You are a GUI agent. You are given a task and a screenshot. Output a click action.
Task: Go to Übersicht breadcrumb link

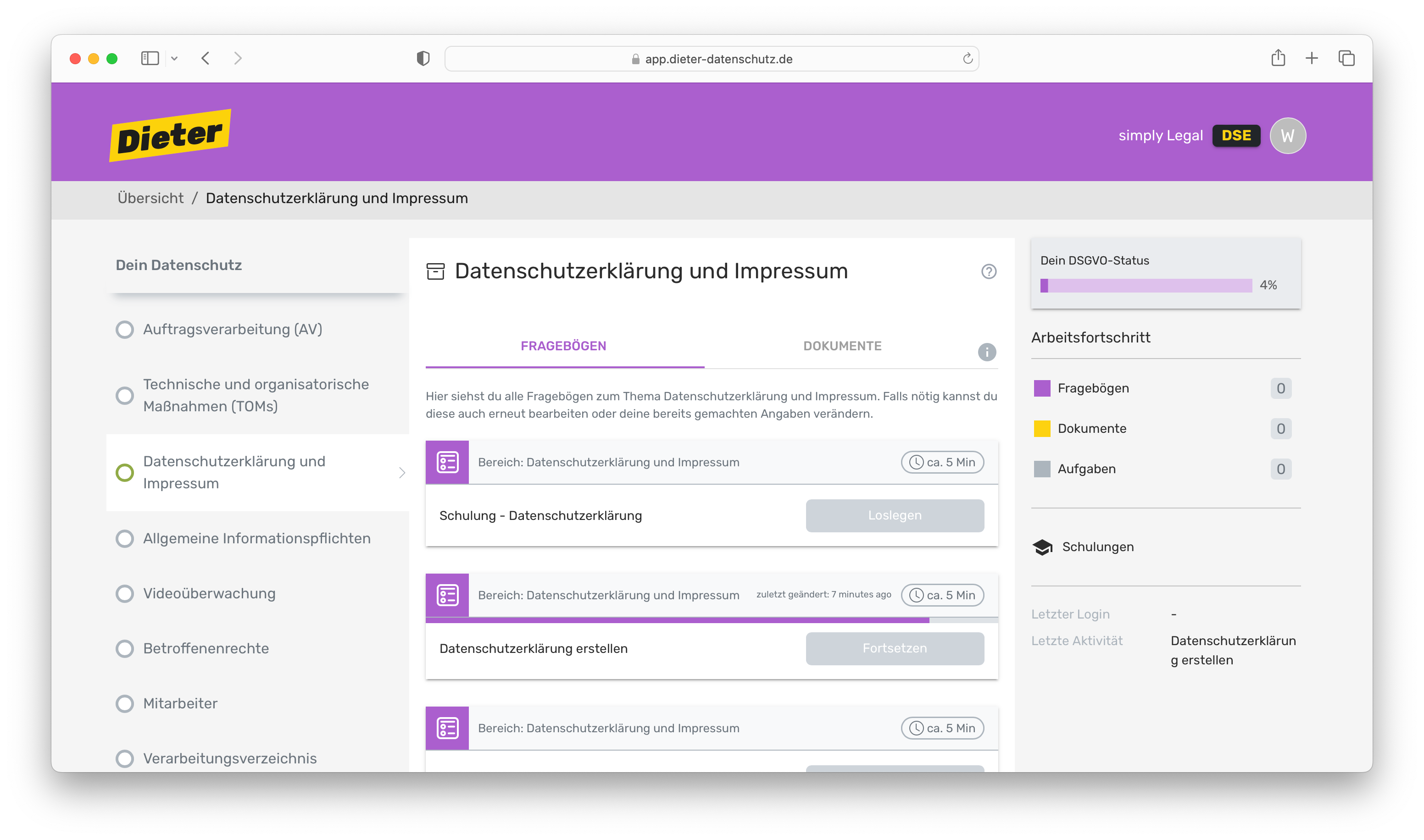pyautogui.click(x=150, y=198)
